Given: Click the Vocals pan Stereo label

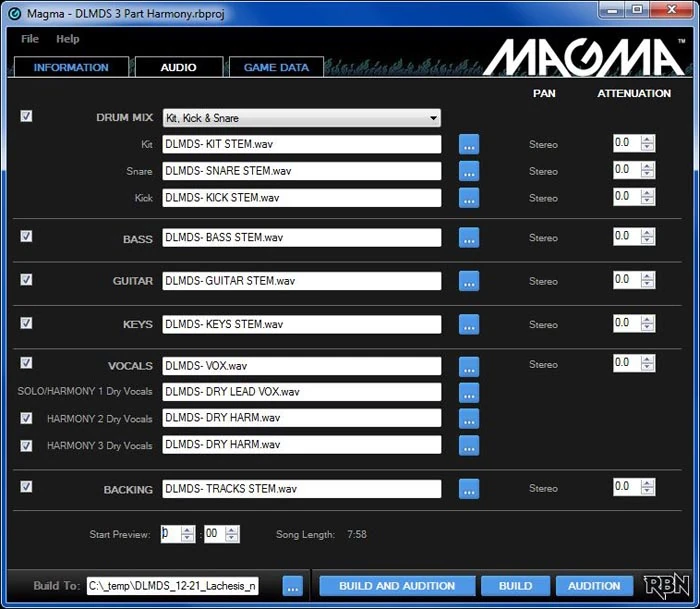Looking at the screenshot, I should [543, 365].
